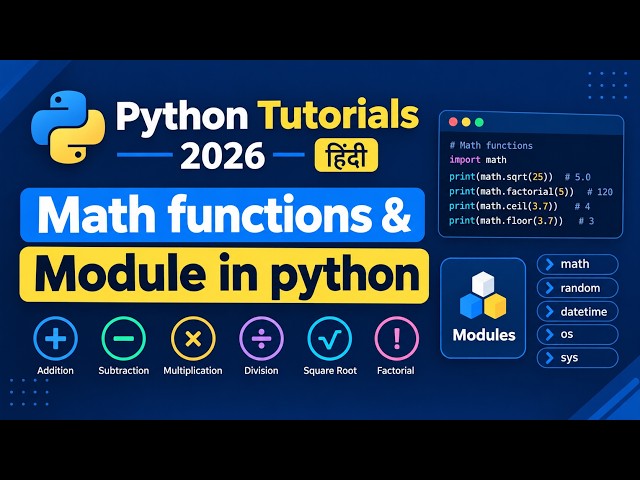Click the 'Addition' label text
The width and height of the screenshot is (640, 480).
56,371
